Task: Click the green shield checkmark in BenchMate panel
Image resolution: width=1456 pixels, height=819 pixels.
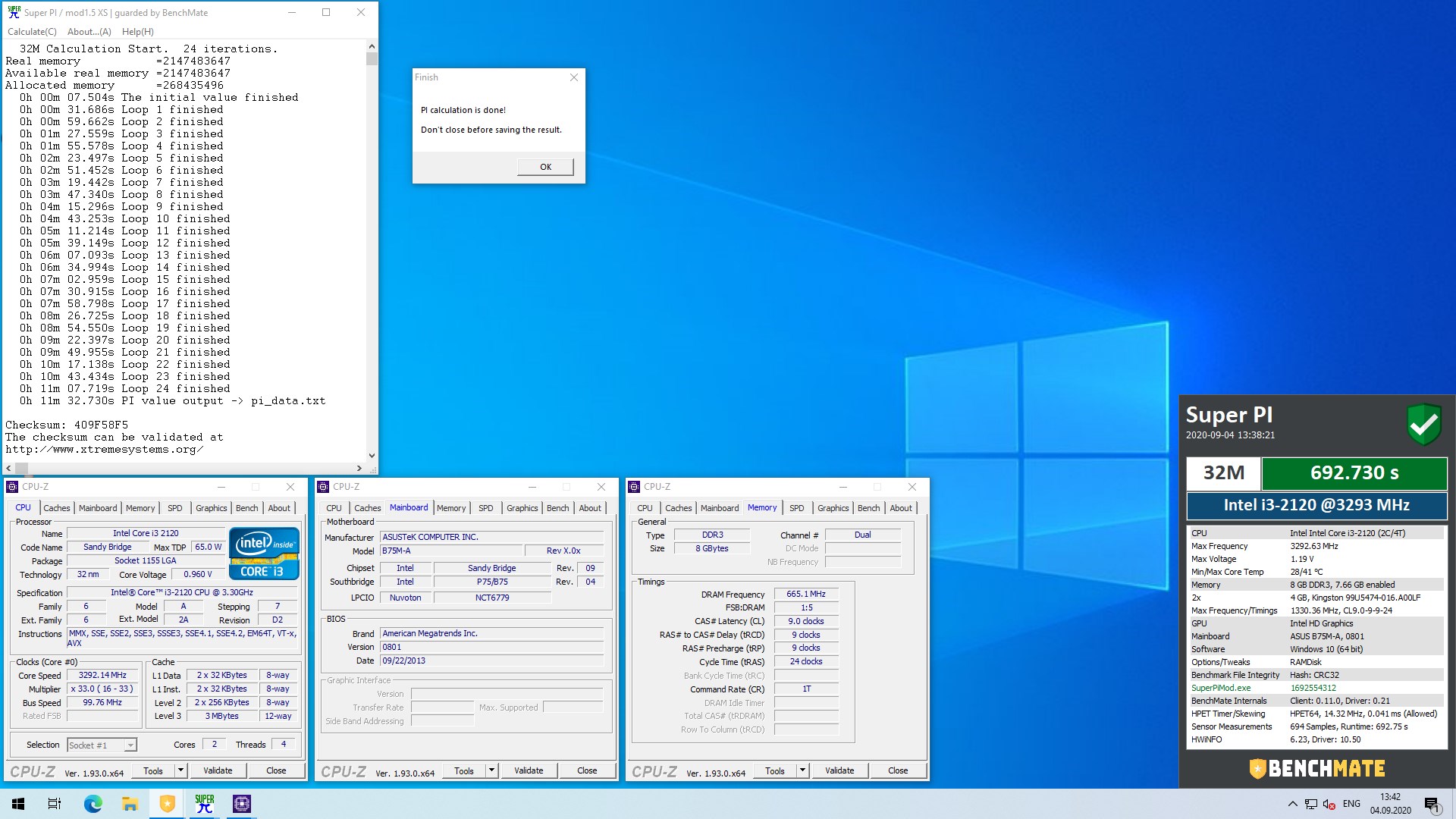Action: coord(1423,424)
